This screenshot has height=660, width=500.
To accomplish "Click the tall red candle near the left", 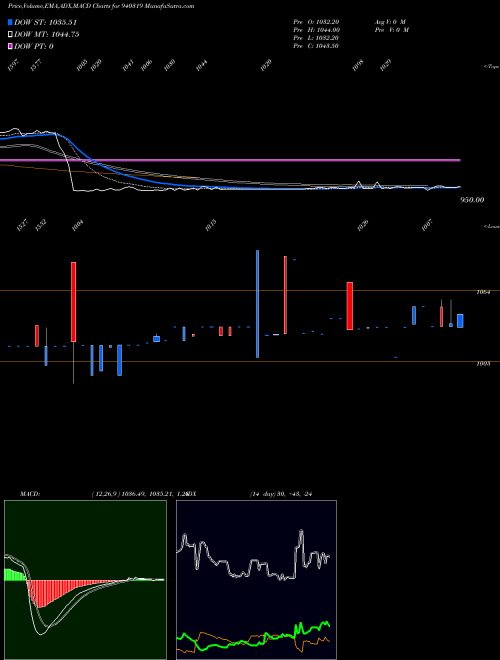I will [x=74, y=302].
